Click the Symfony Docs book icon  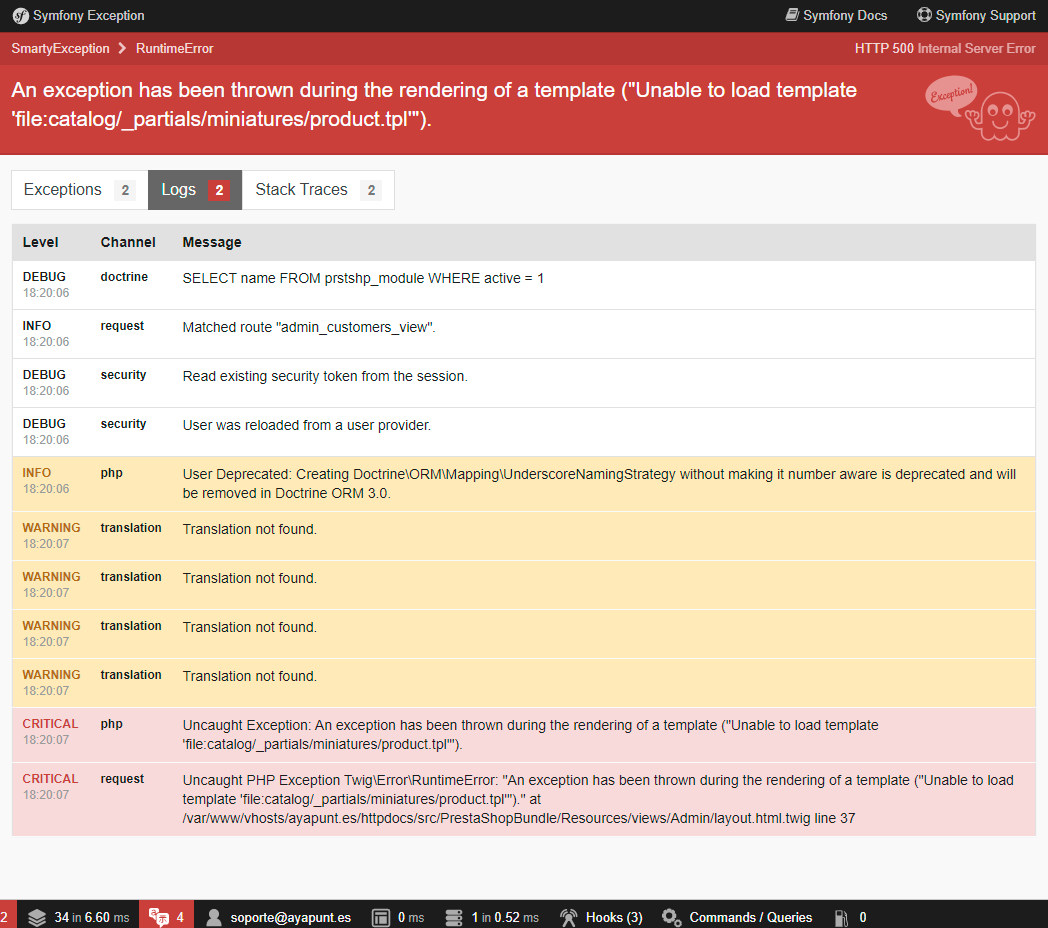pos(792,15)
